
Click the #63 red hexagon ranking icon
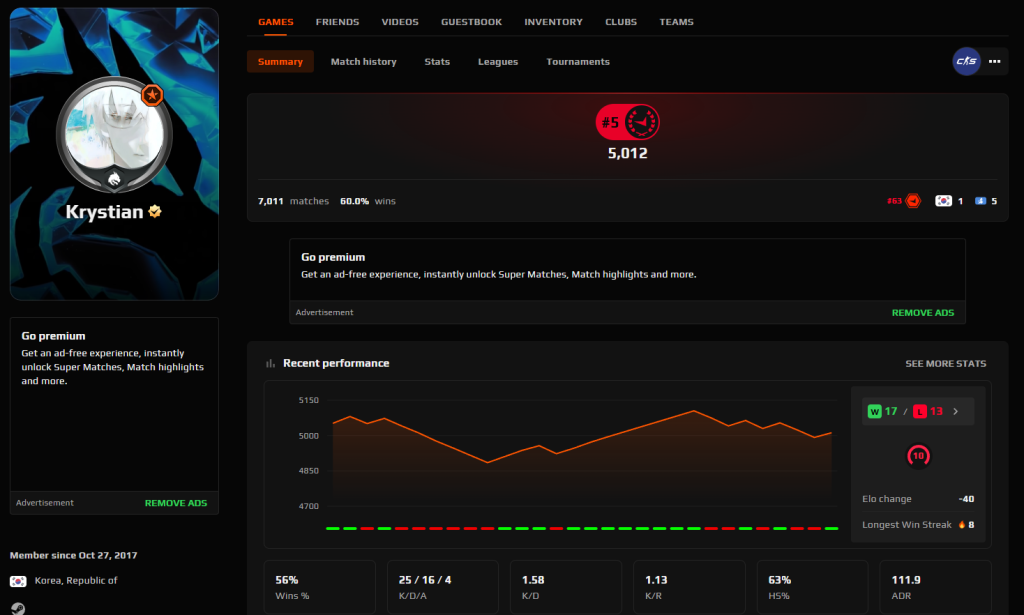pyautogui.click(x=913, y=201)
